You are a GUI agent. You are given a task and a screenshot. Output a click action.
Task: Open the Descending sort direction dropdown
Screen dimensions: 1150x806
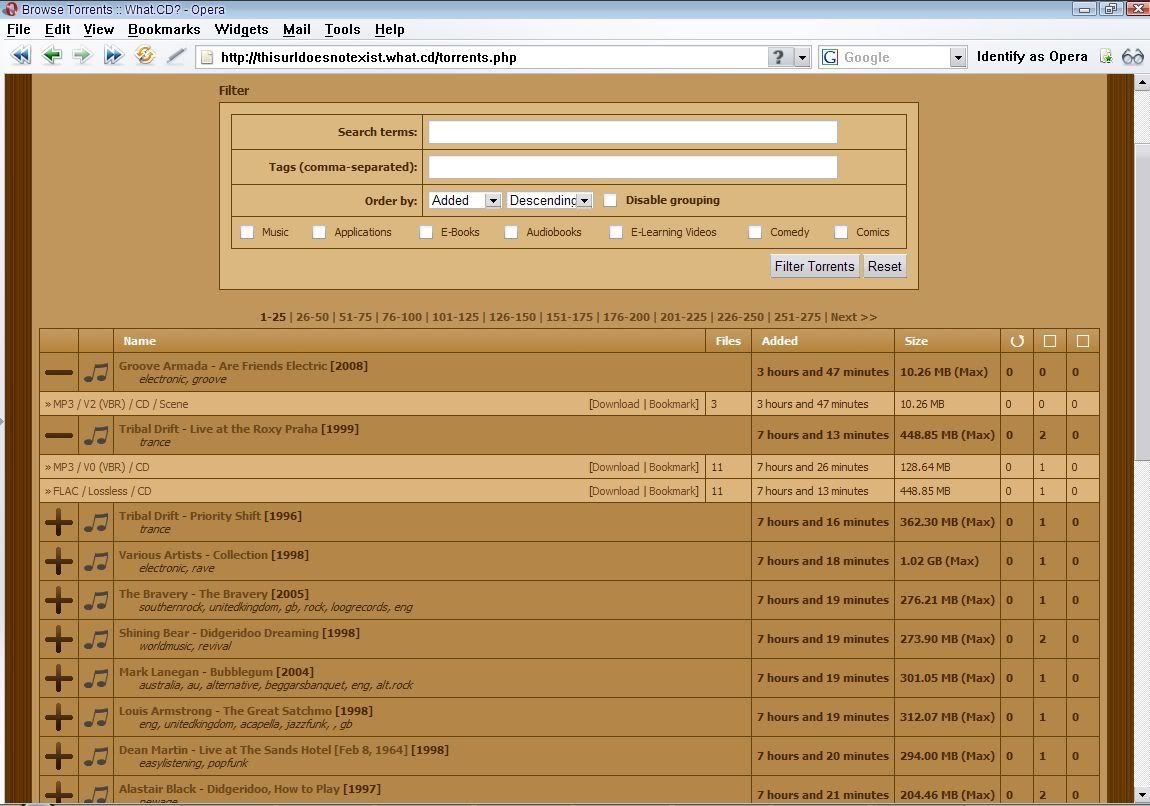click(549, 200)
